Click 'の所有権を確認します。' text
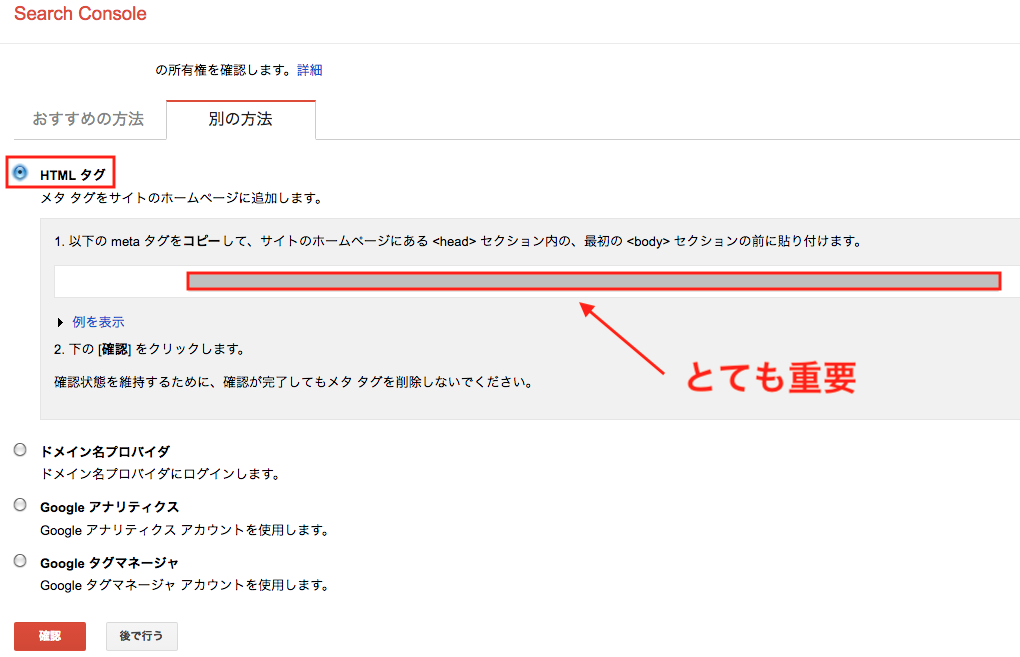The height and width of the screenshot is (657, 1020). (225, 70)
